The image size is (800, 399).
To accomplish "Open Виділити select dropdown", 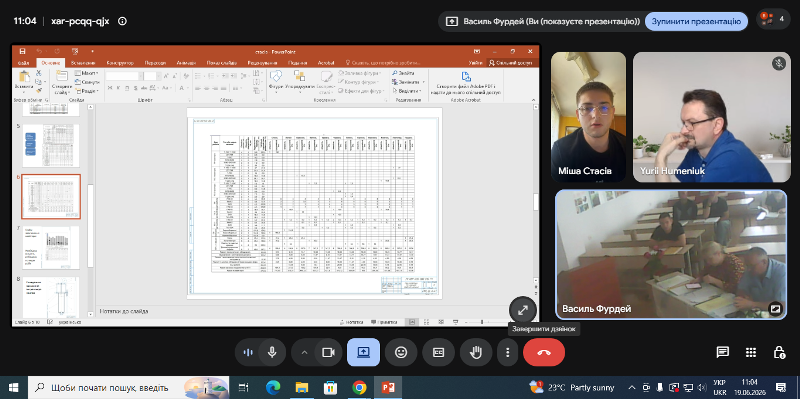I will point(406,91).
